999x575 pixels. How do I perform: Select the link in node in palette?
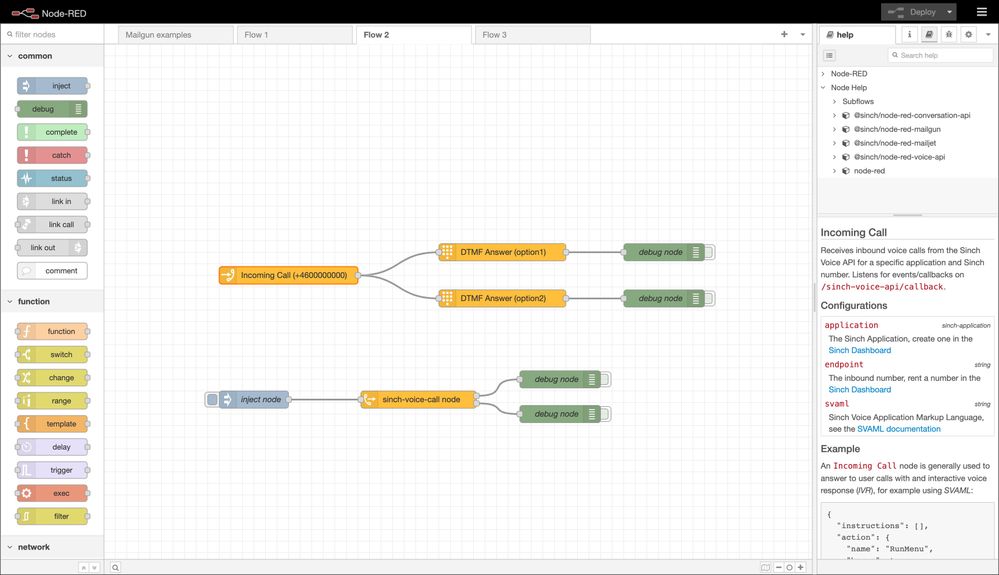point(52,201)
